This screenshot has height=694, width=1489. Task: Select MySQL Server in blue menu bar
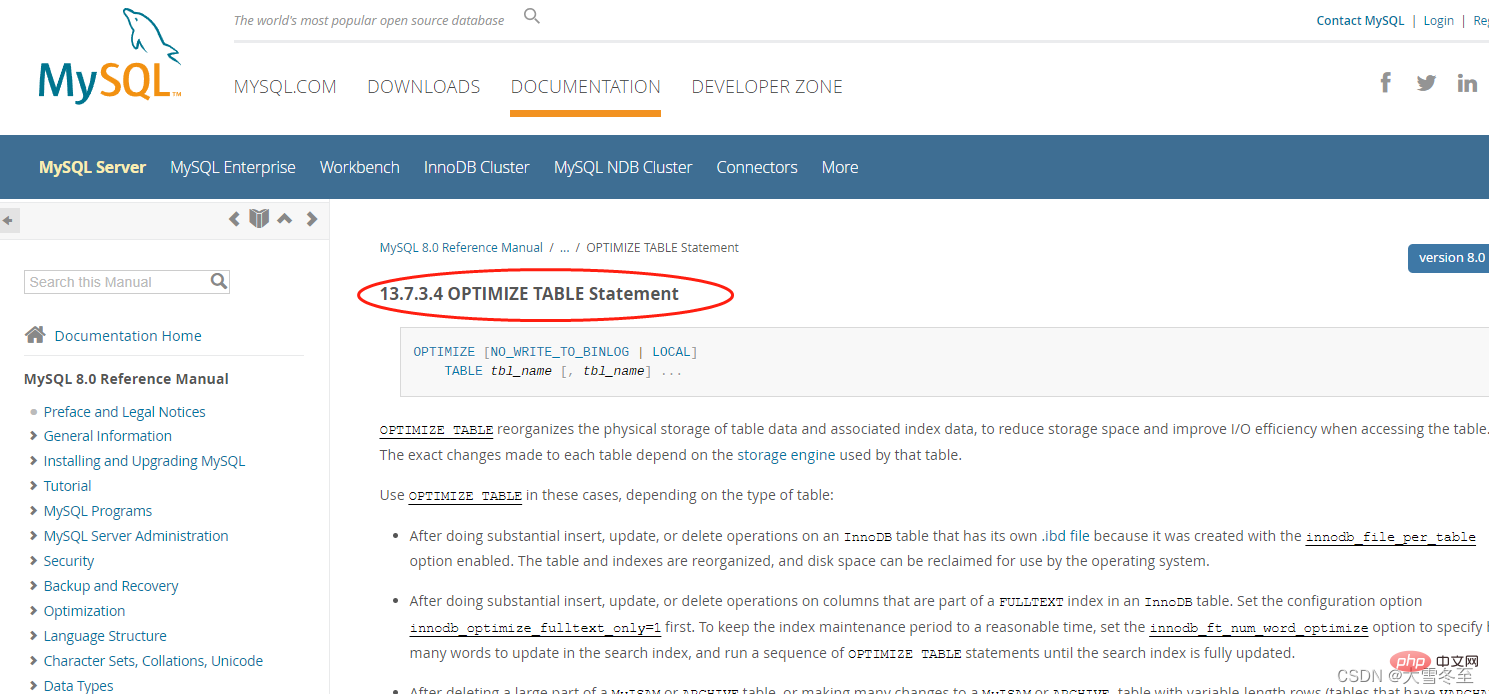[93, 167]
